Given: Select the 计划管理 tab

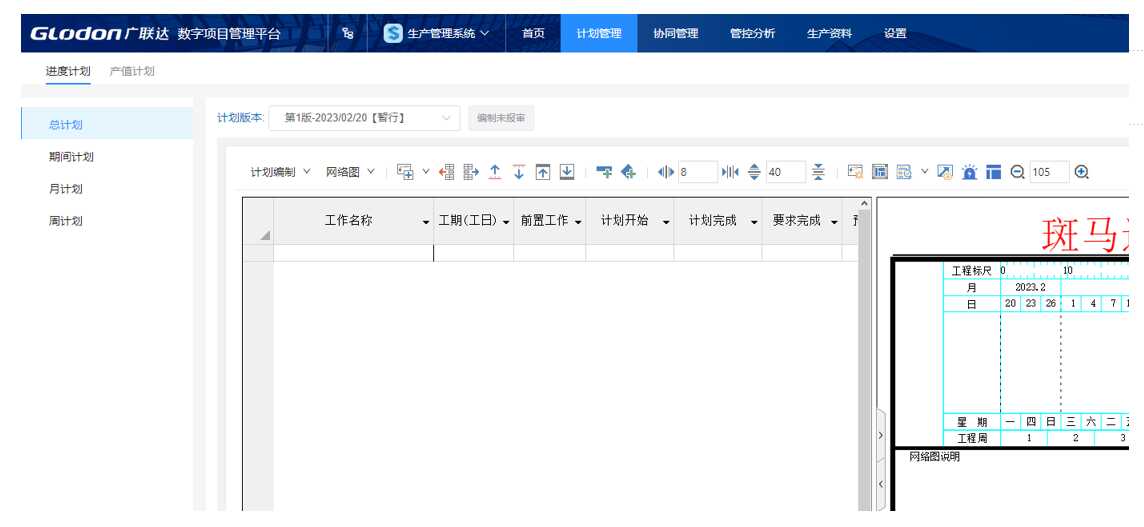Looking at the screenshot, I should (x=599, y=33).
